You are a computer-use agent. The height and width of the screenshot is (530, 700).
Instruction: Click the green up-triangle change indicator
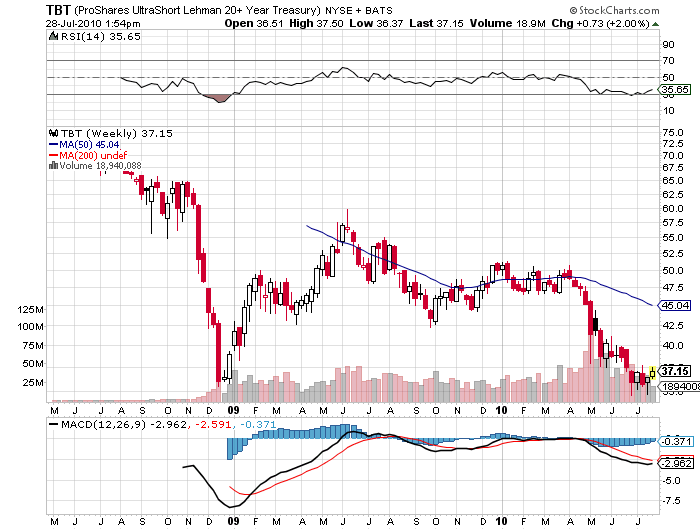(655, 24)
